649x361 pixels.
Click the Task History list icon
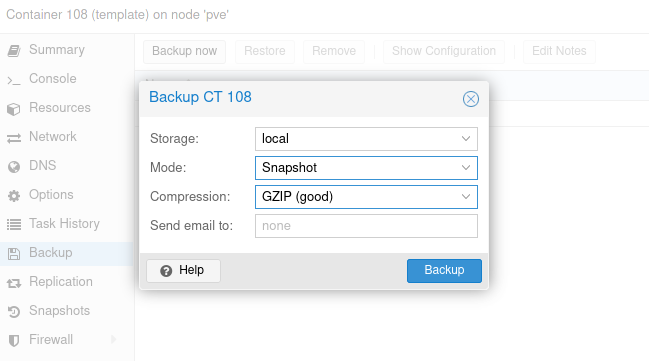[x=14, y=224]
